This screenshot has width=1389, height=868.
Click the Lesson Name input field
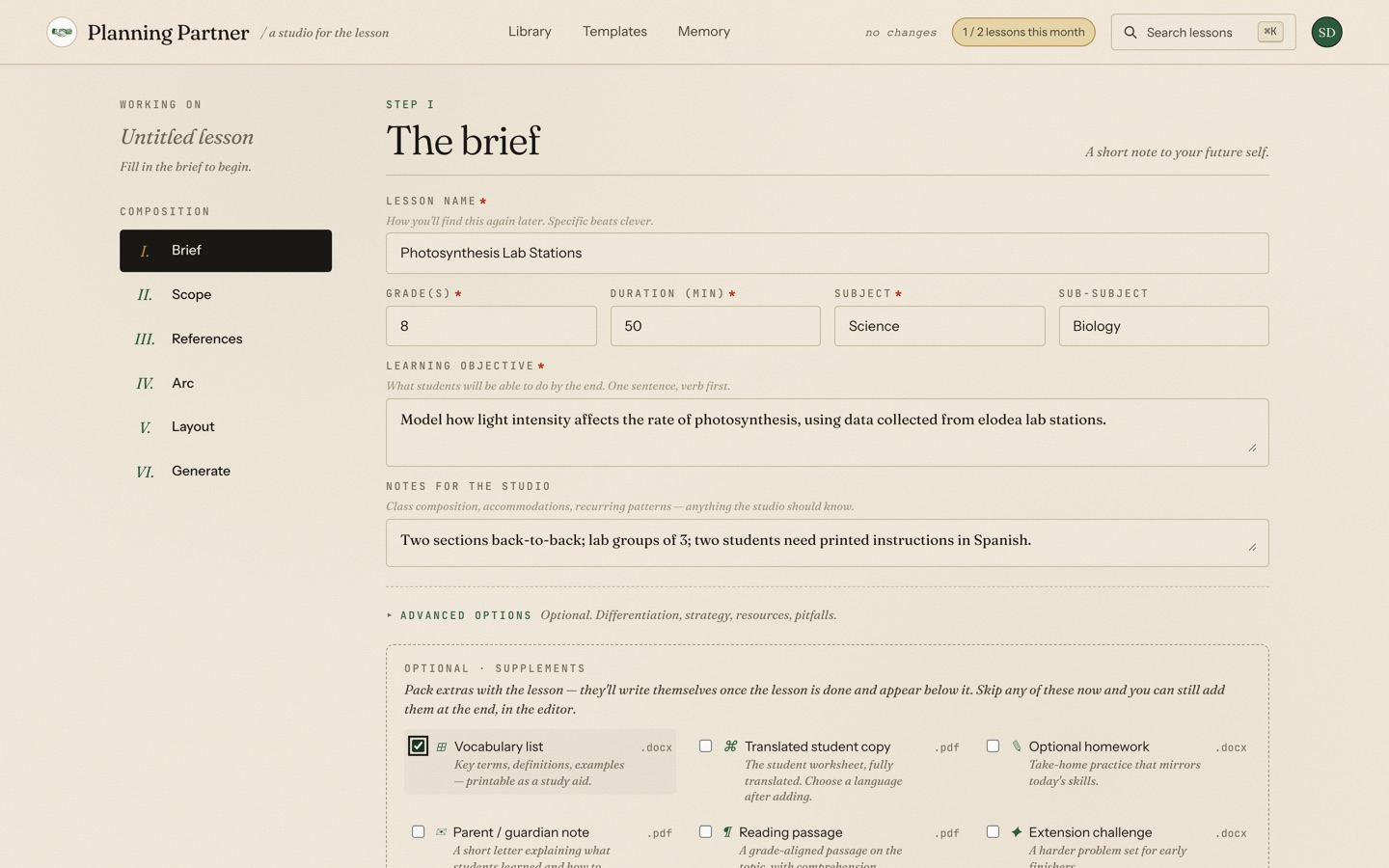tap(827, 253)
